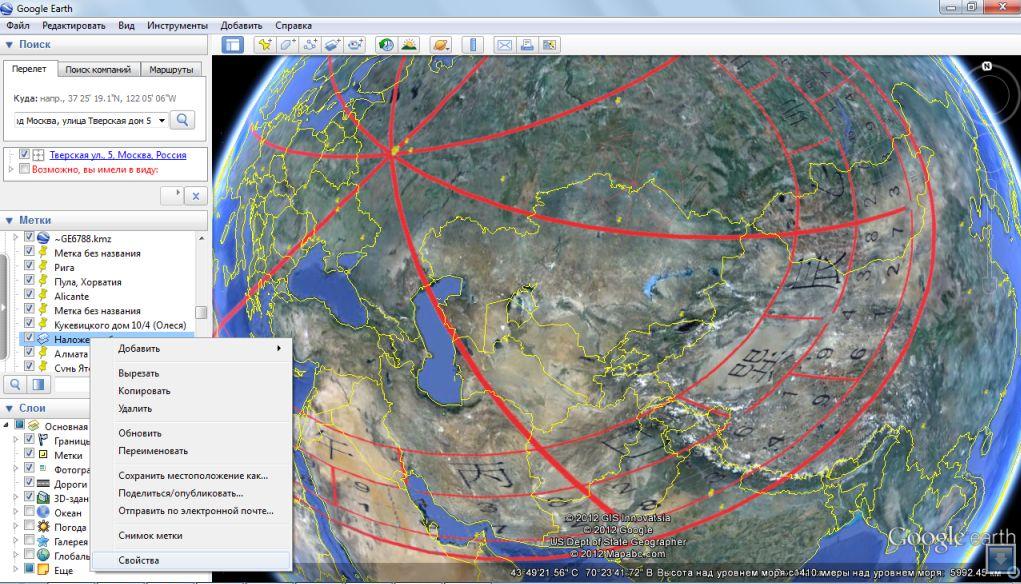Viewport: 1021px width, 584px height.
Task: Collapse the Основная layers tree node
Action: click(7, 425)
